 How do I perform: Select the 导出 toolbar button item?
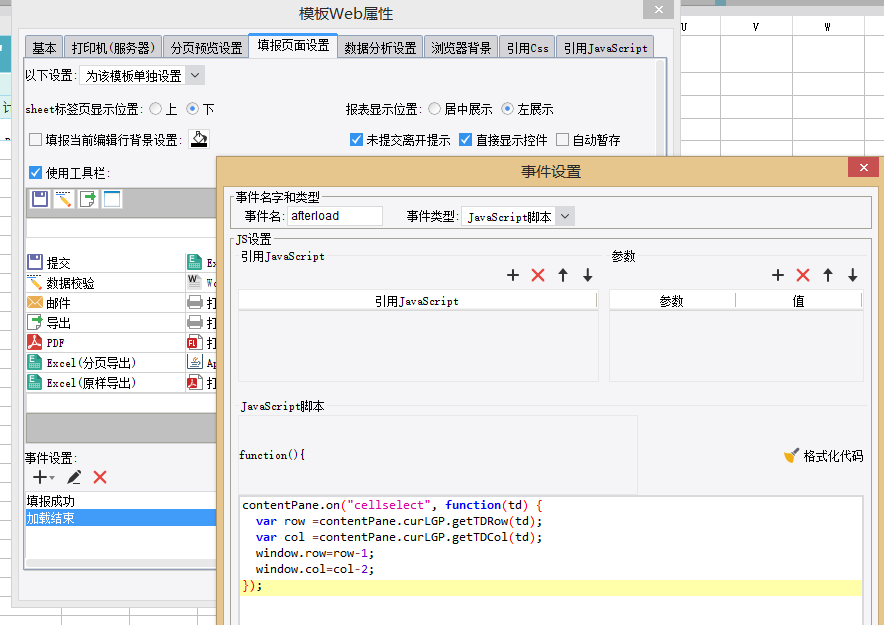tap(105, 322)
